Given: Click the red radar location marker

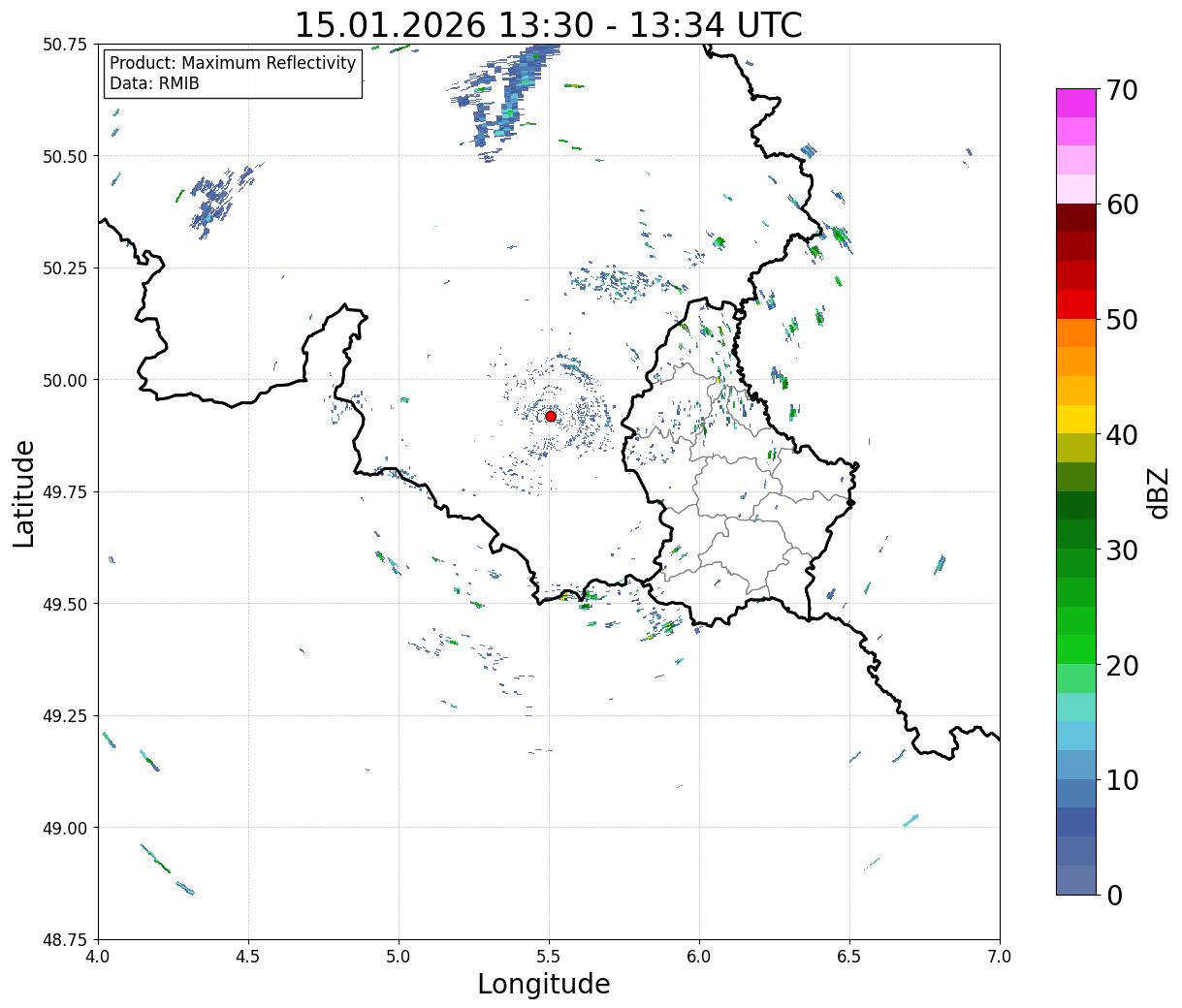Looking at the screenshot, I should (551, 416).
